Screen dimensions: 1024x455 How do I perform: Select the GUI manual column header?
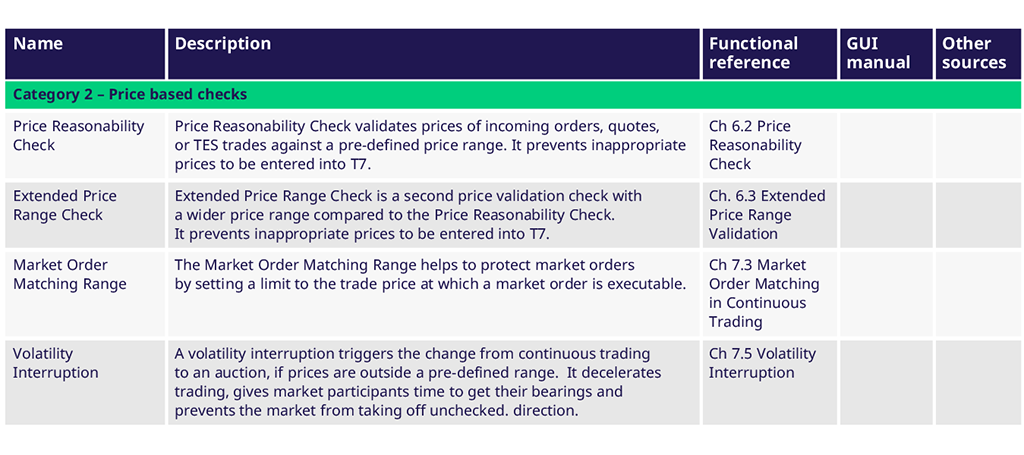pos(878,53)
